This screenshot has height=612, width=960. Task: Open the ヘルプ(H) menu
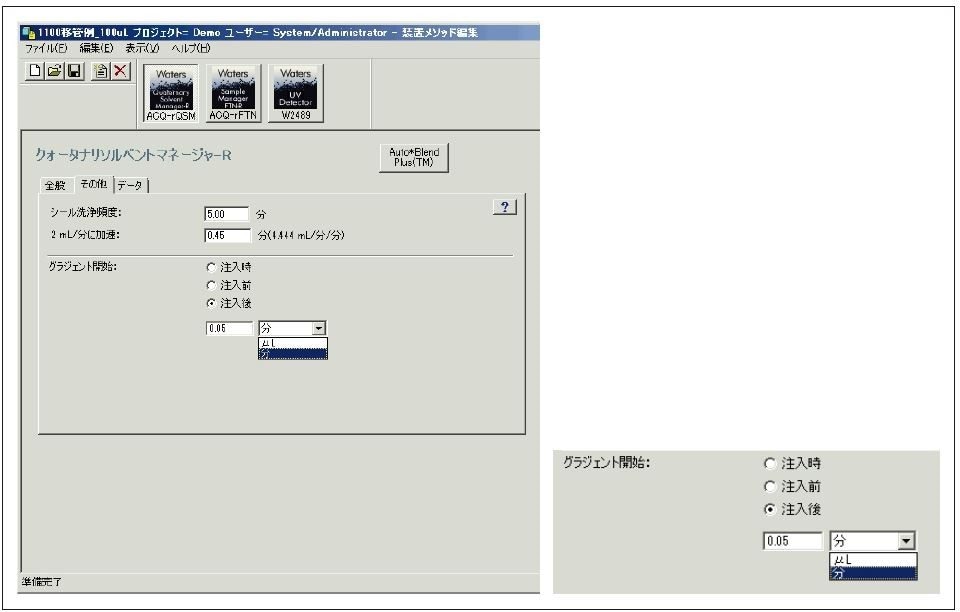[x=190, y=48]
